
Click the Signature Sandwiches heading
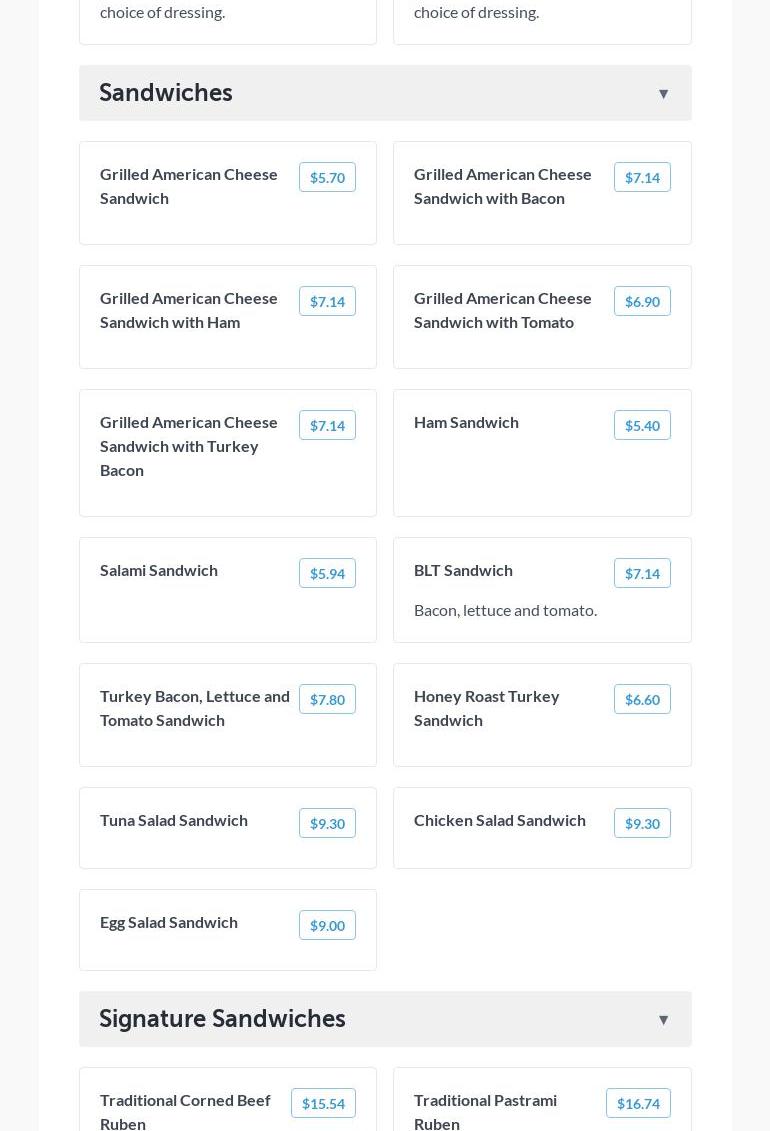(222, 1019)
